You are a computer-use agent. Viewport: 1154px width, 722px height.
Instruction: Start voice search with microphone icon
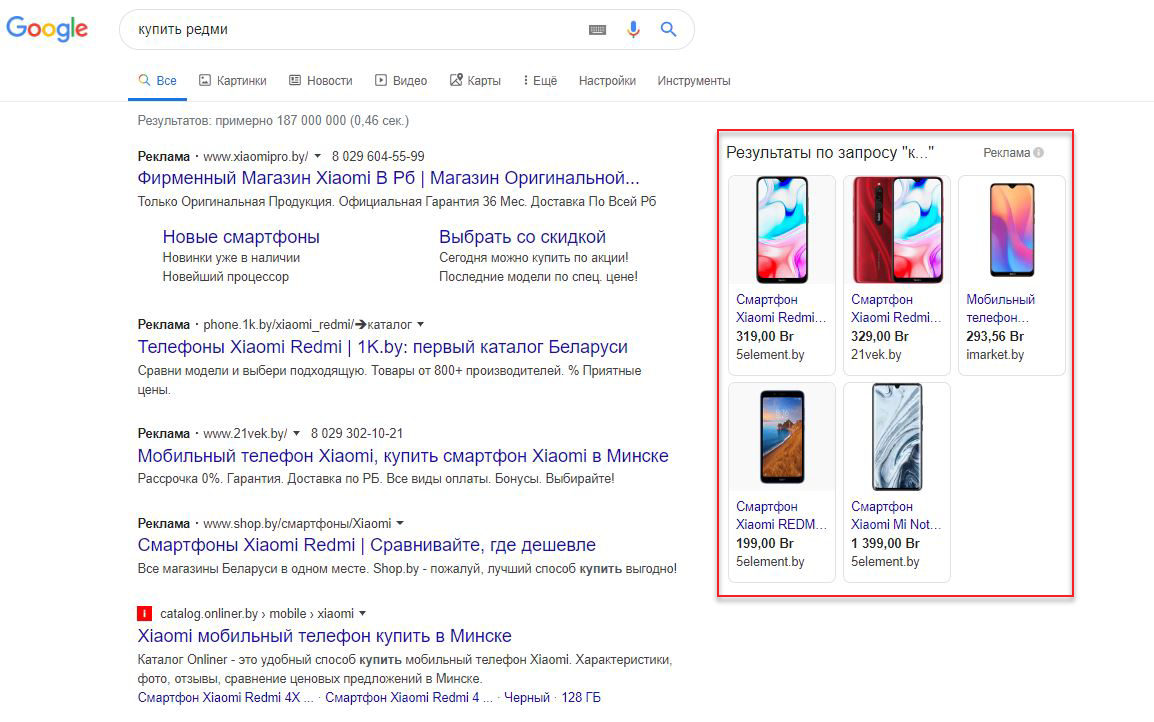(633, 30)
